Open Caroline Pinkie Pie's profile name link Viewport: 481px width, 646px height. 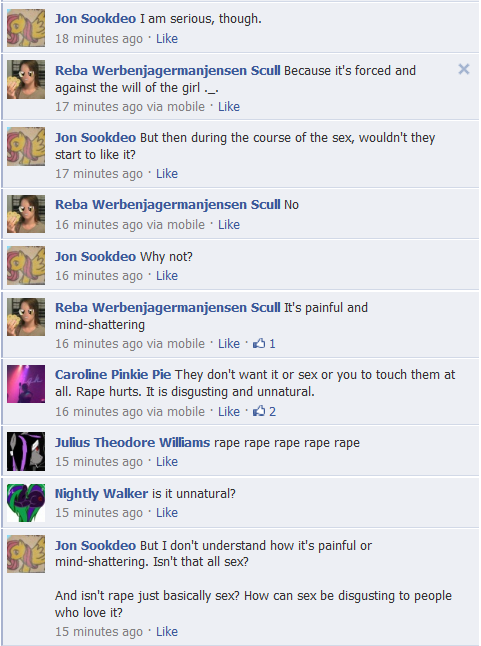[x=113, y=374]
